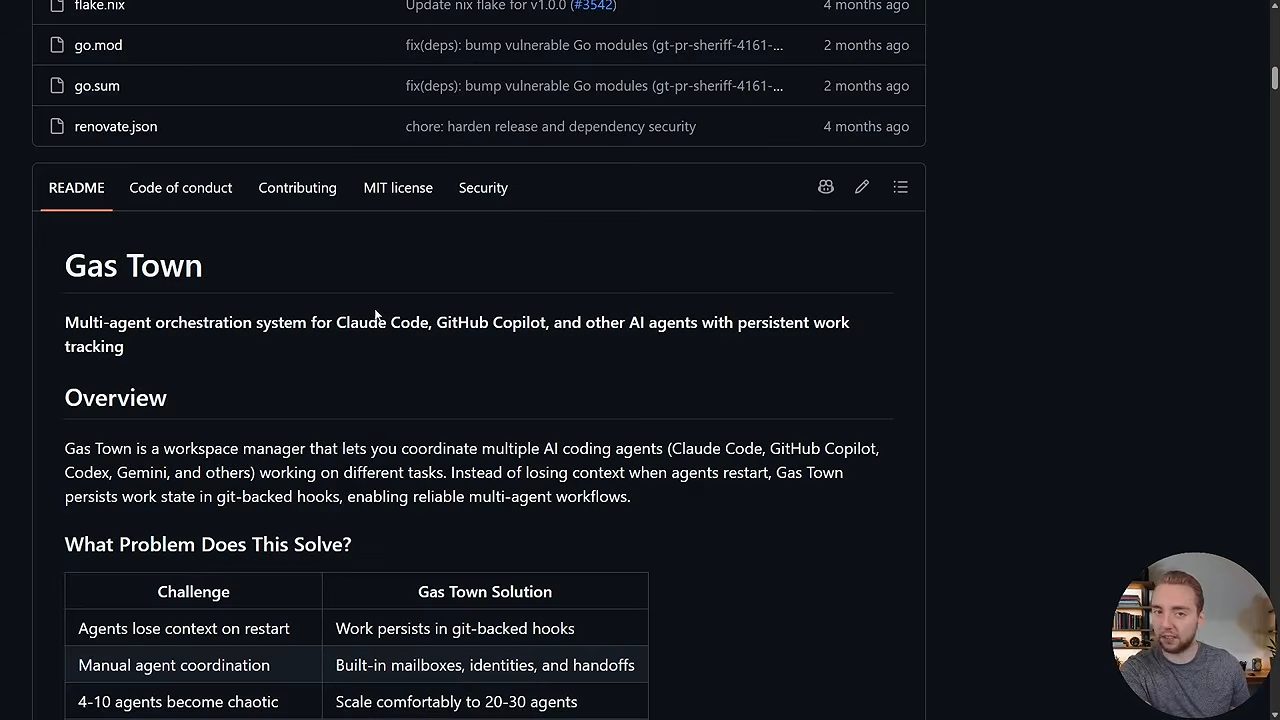1280x720 pixels.
Task: Click '4-10 agents become chaotic' cell
Action: (194, 702)
